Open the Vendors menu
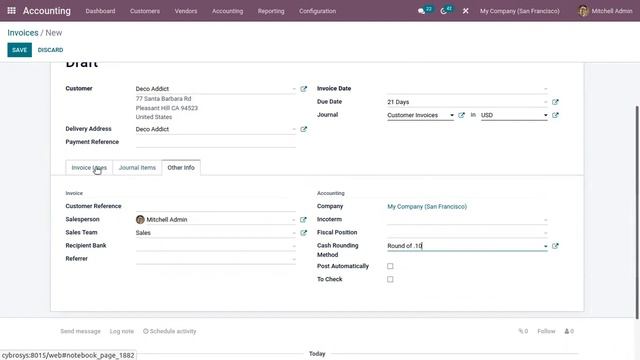Viewport: 640px width, 360px height. pos(186,11)
